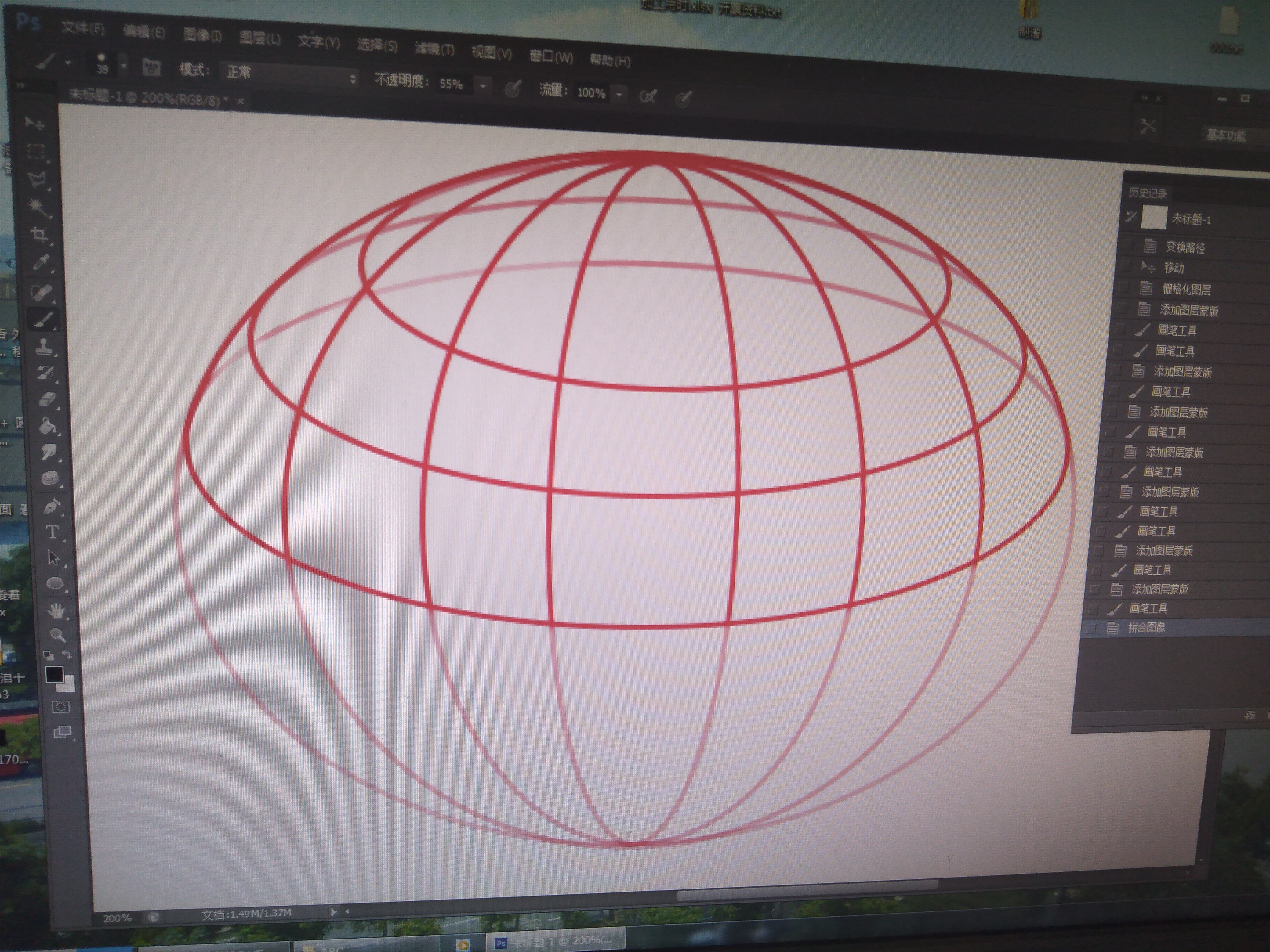Viewport: 1270px width, 952px height.
Task: Toggle Quick Mask mode
Action: point(61,707)
